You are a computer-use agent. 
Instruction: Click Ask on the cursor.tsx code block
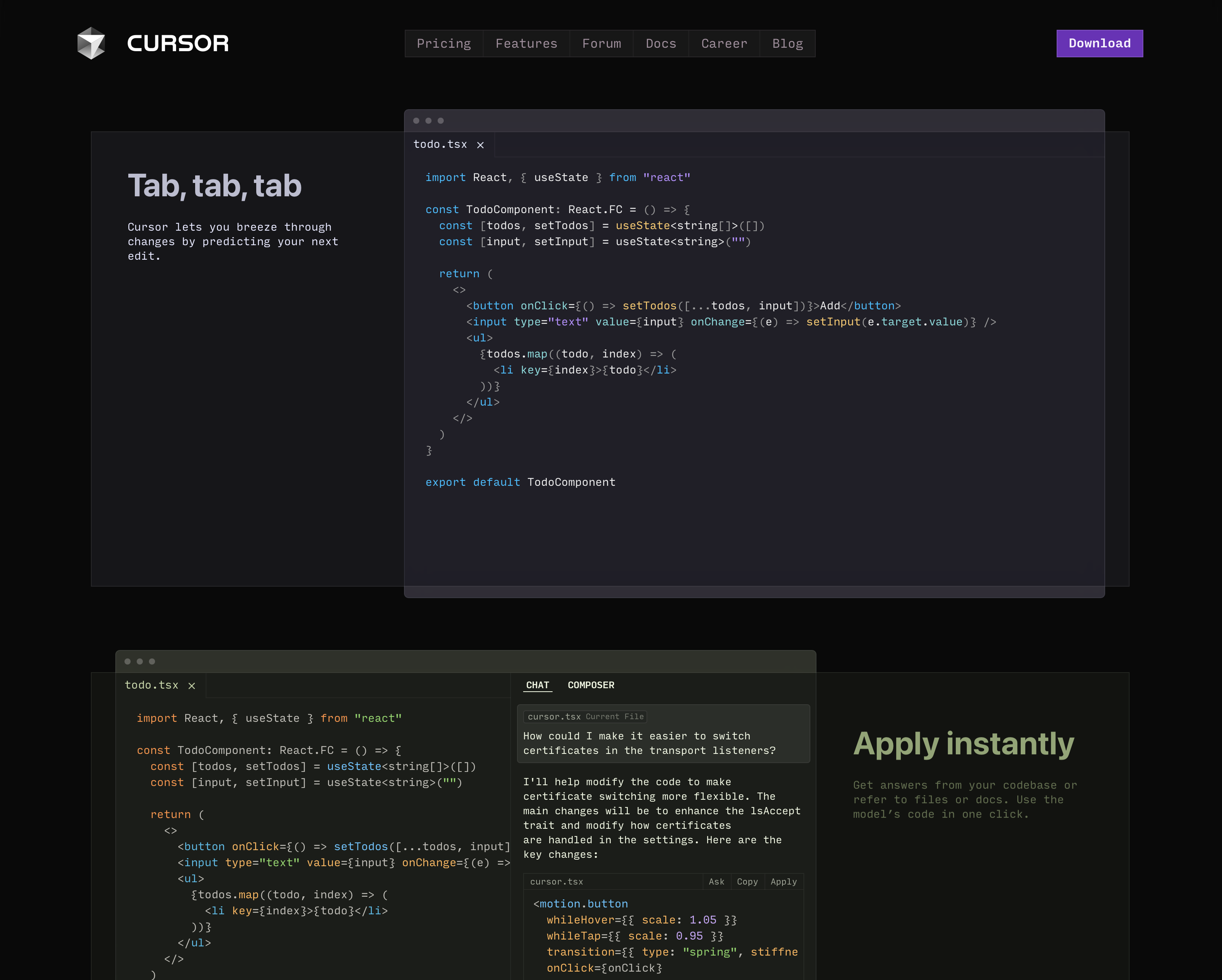tap(716, 882)
